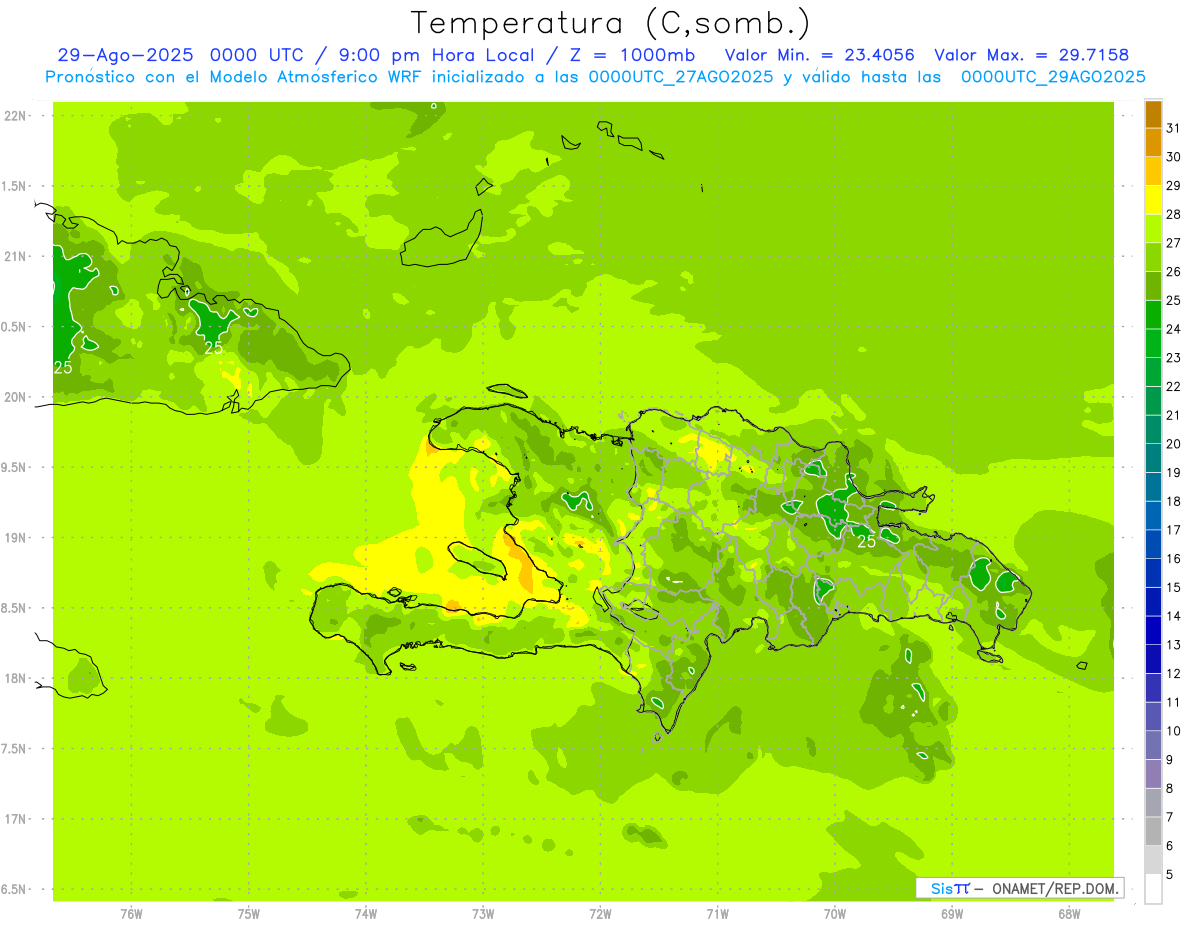Click the legend value "30"
The width and height of the screenshot is (1200, 927).
1173,157
